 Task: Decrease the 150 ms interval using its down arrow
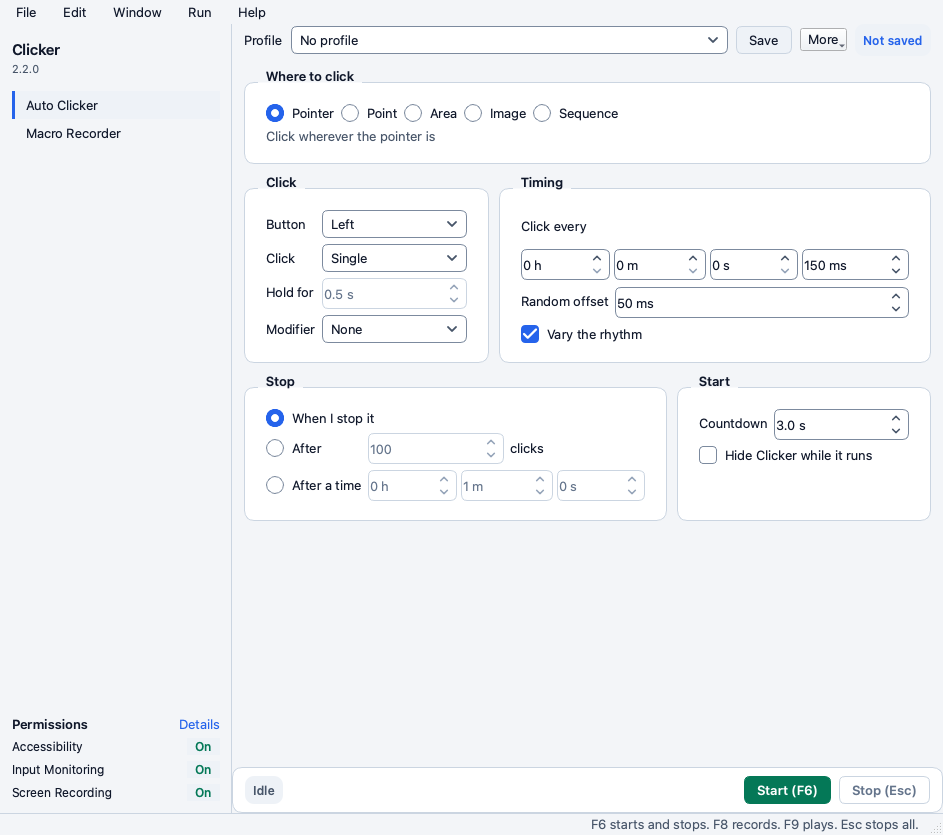(x=896, y=271)
